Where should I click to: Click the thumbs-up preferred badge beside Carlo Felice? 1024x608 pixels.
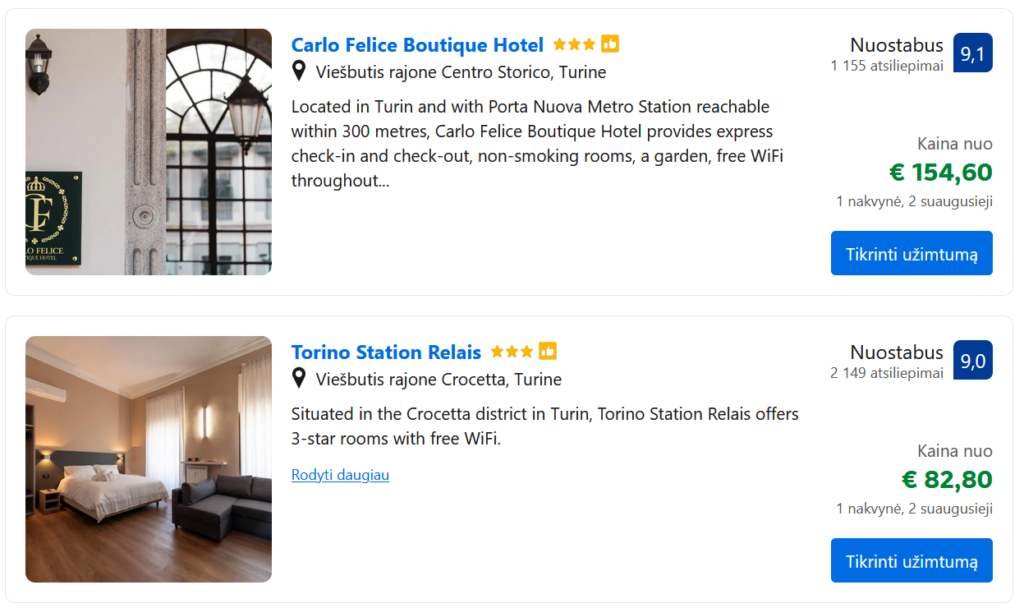[610, 45]
